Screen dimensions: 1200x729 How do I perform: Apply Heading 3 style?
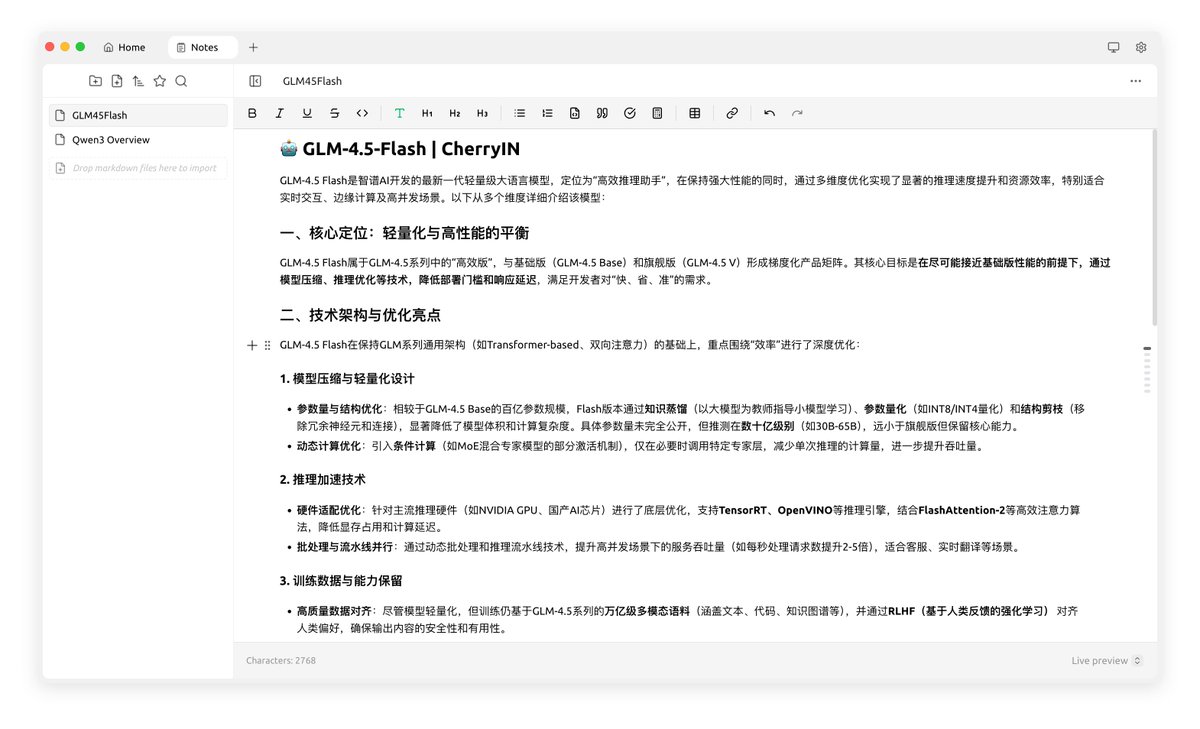point(482,113)
